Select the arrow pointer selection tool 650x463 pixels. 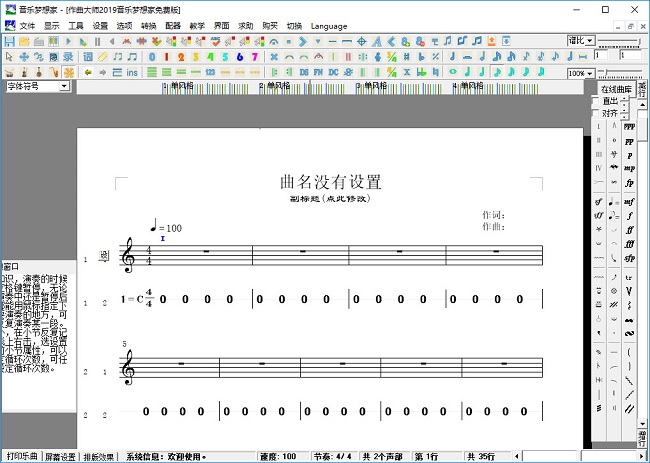coord(9,57)
